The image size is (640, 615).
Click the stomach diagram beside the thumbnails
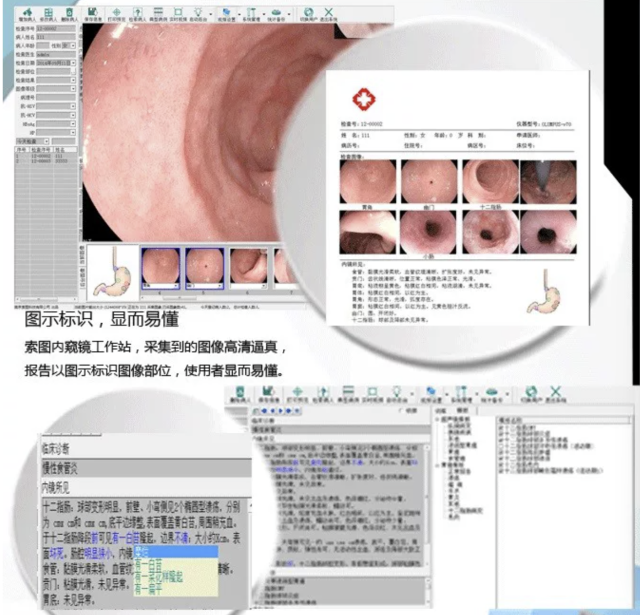tap(113, 272)
